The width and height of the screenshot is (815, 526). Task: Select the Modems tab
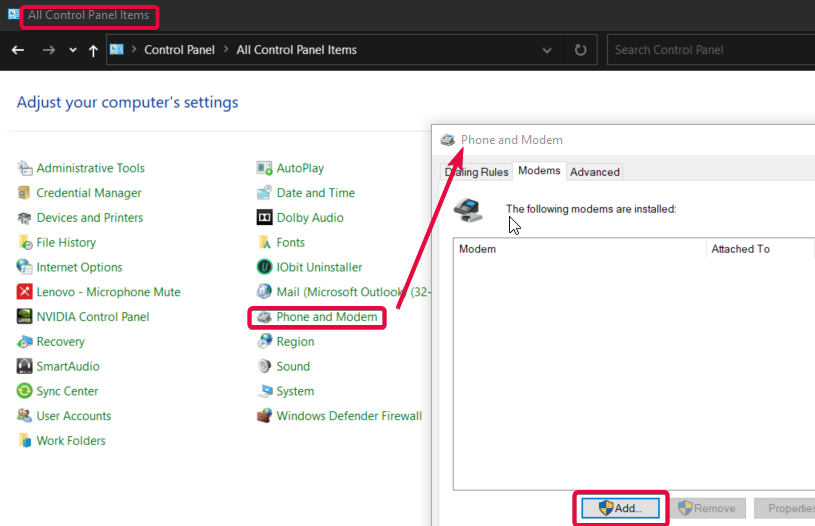point(539,170)
